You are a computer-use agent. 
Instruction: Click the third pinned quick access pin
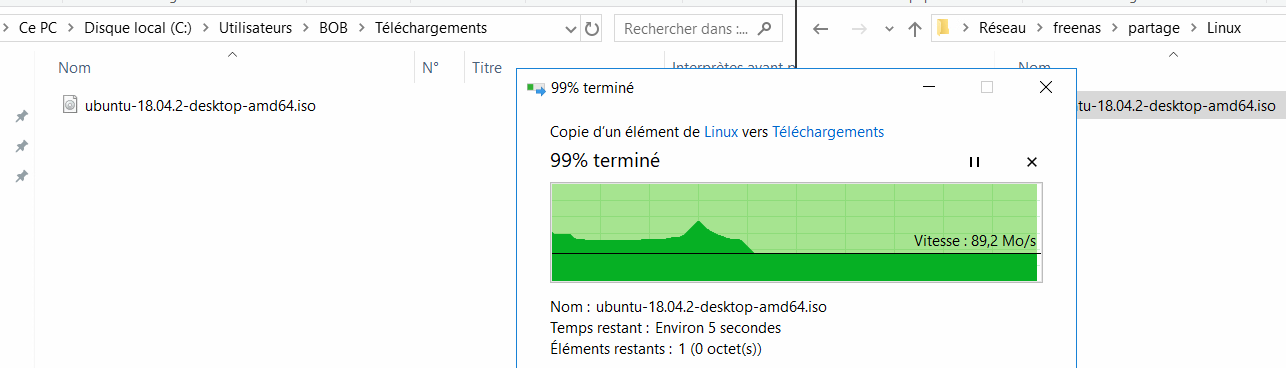point(21,177)
